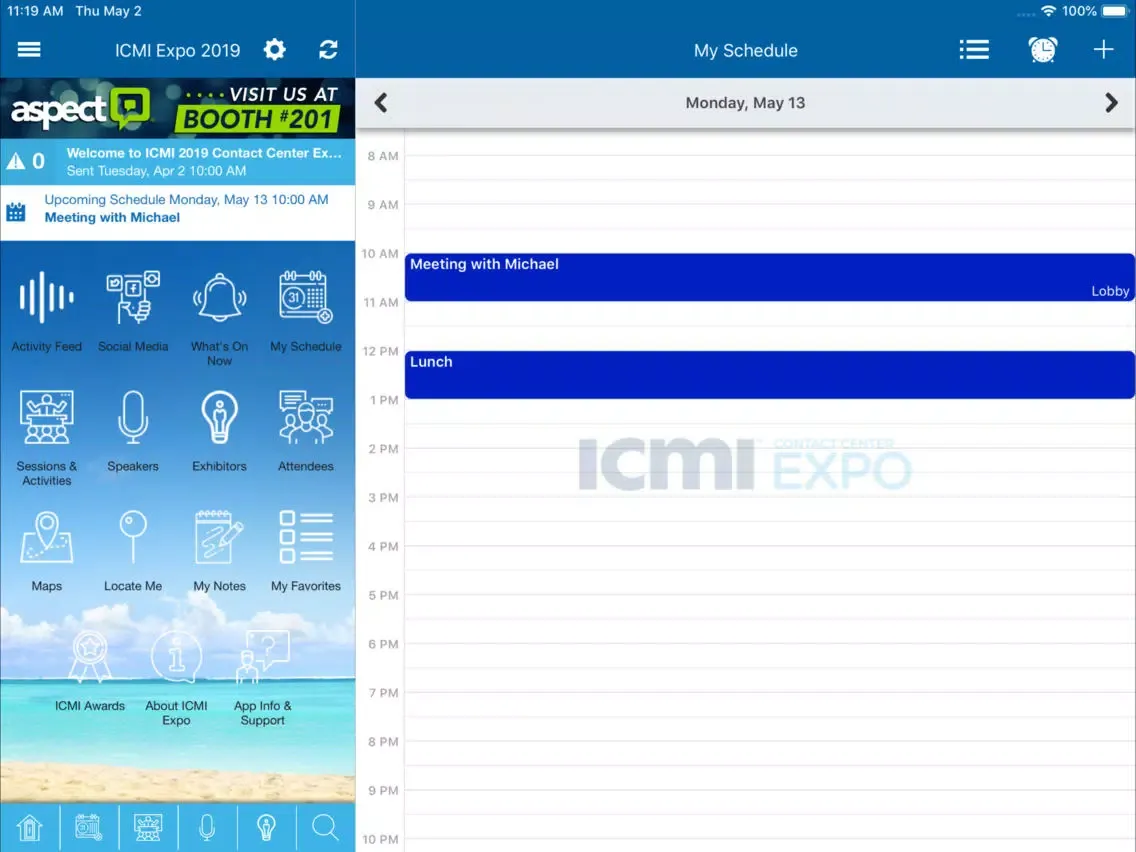Open the Welcome to ICMI 2019 alert
1136x852 pixels.
tap(178, 162)
